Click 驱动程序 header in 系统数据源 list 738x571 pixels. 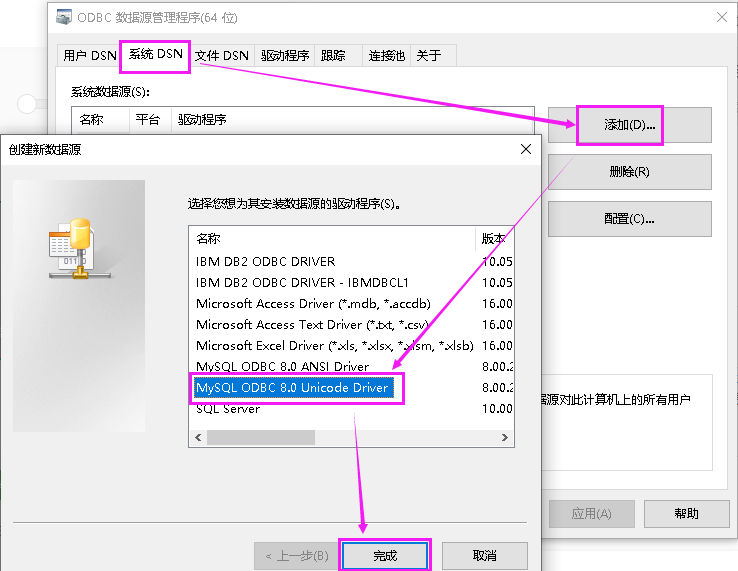coord(353,120)
